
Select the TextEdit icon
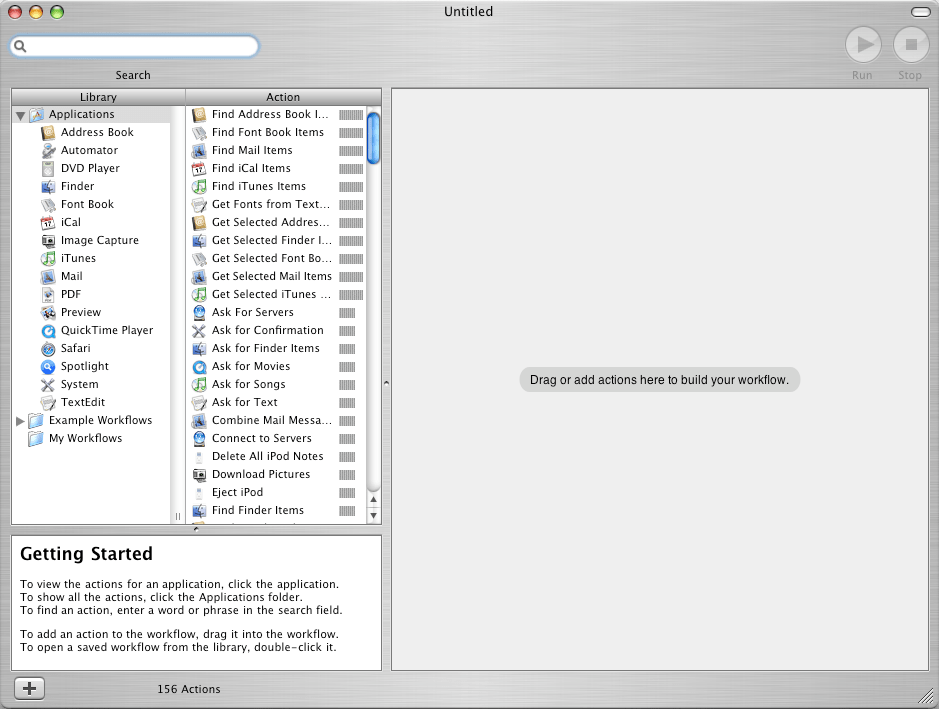coord(48,402)
